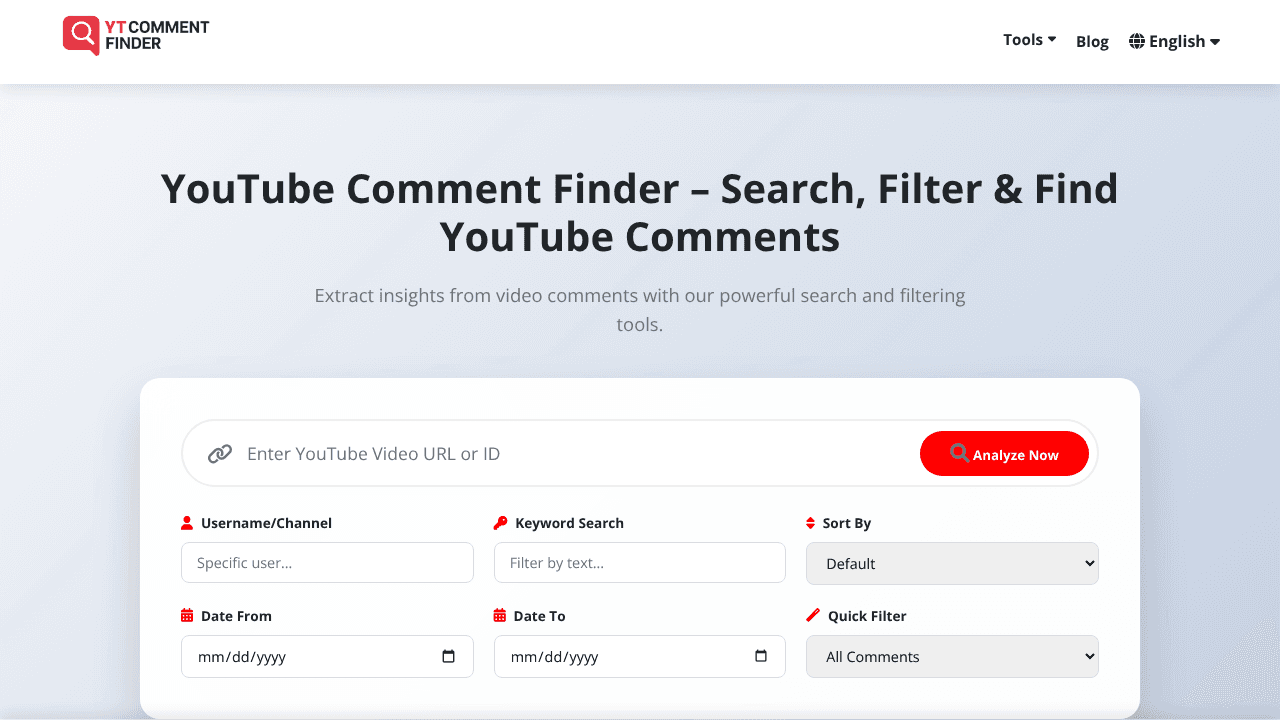Click the globe icon beside English
The height and width of the screenshot is (720, 1280).
pos(1137,41)
